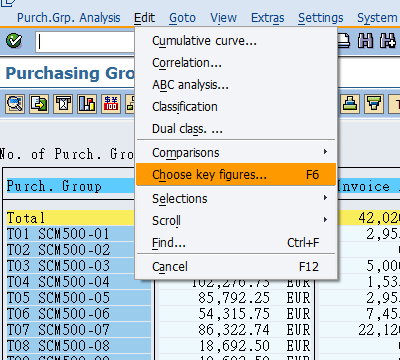Click the green Enter checkmark icon
This screenshot has height=360, width=400.
click(14, 41)
